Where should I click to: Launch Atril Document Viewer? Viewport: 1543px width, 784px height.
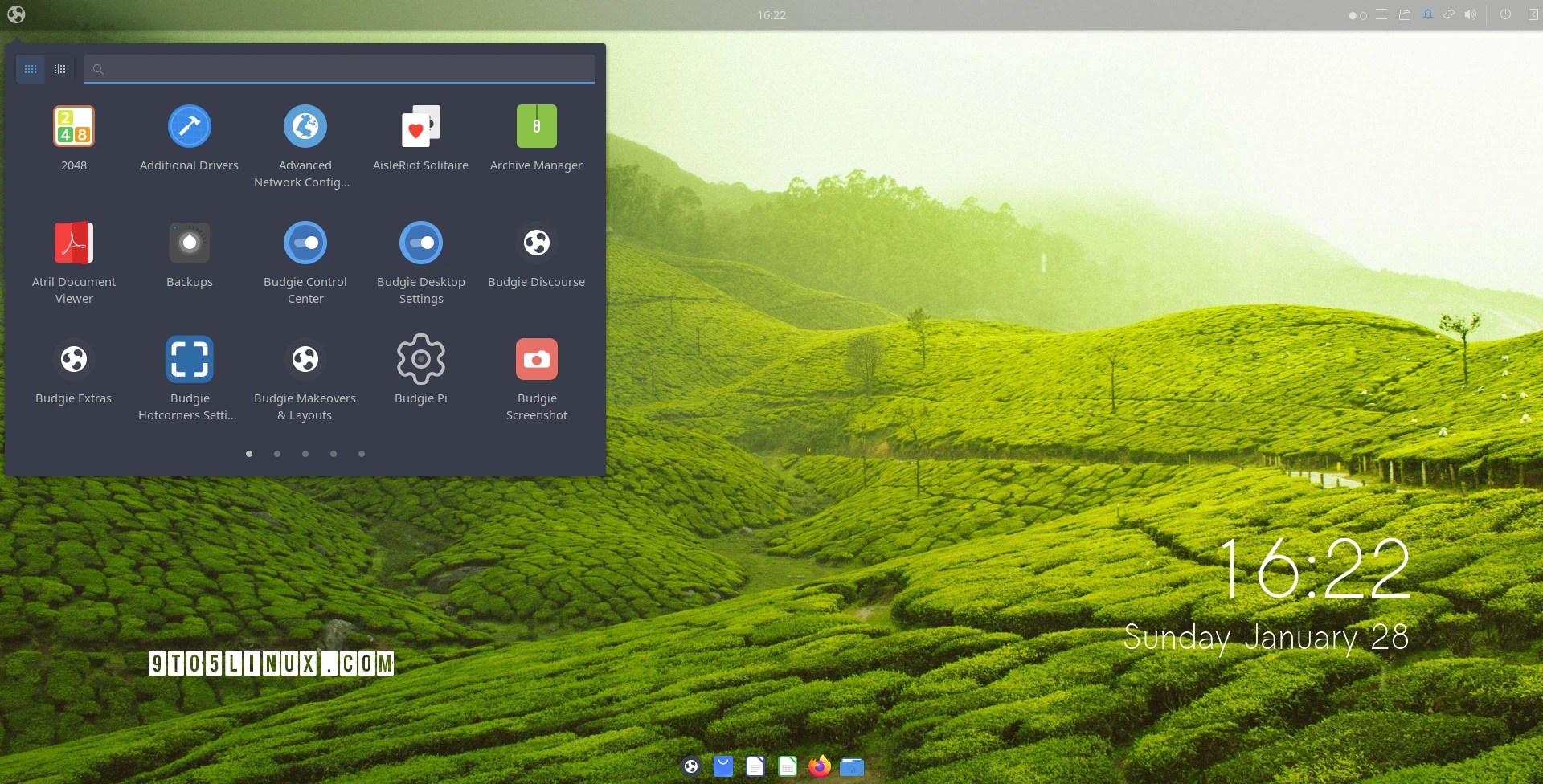pyautogui.click(x=74, y=243)
